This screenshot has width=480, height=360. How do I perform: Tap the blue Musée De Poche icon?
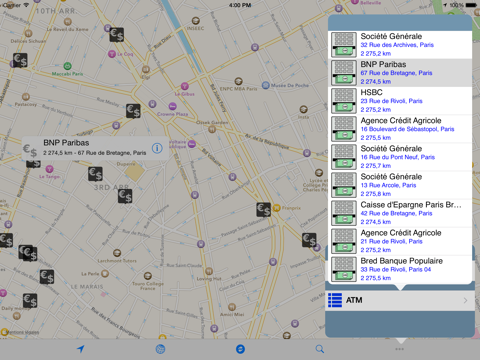click(x=266, y=85)
